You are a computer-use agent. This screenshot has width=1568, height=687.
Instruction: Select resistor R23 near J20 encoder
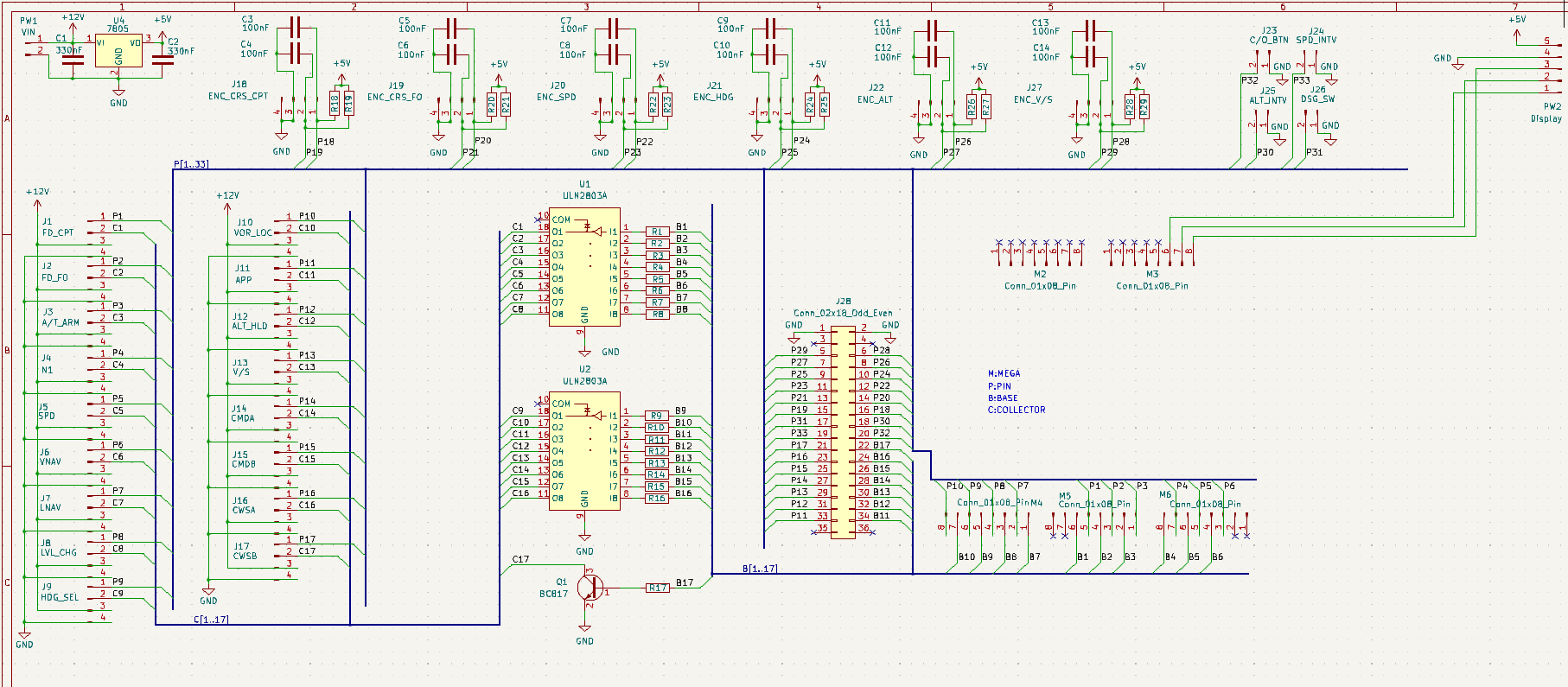pos(667,105)
